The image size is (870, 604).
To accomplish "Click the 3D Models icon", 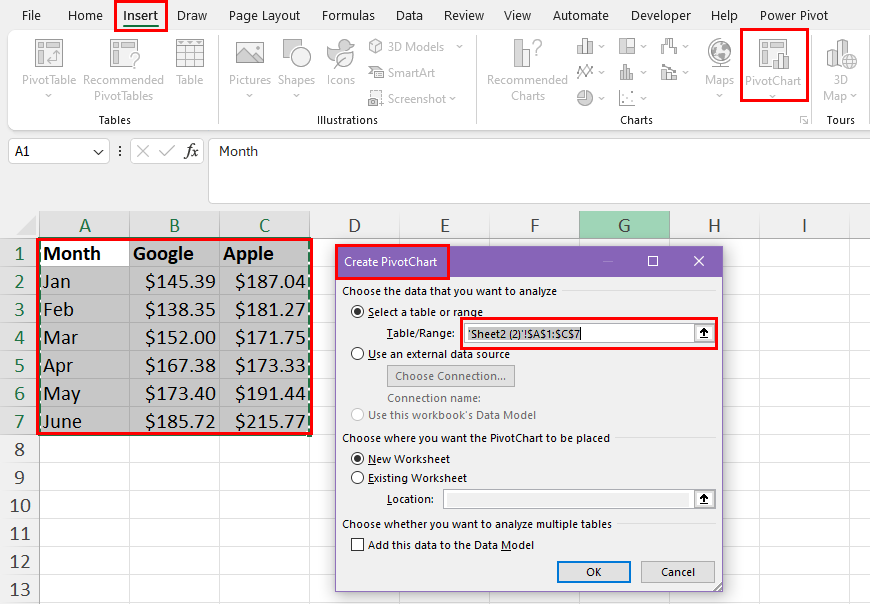I will [x=376, y=46].
